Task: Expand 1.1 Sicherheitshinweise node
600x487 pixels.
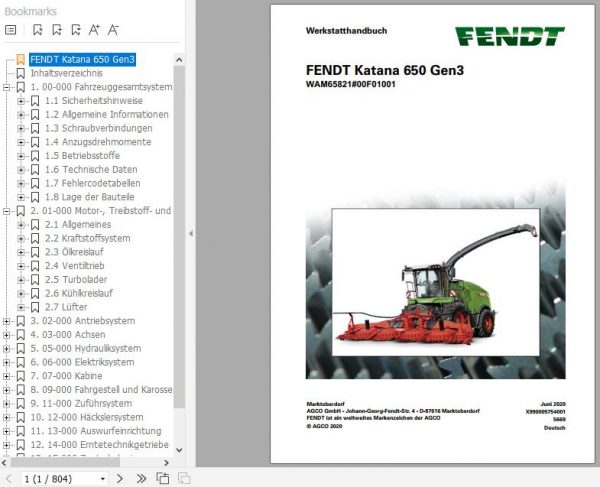Action: pos(21,101)
